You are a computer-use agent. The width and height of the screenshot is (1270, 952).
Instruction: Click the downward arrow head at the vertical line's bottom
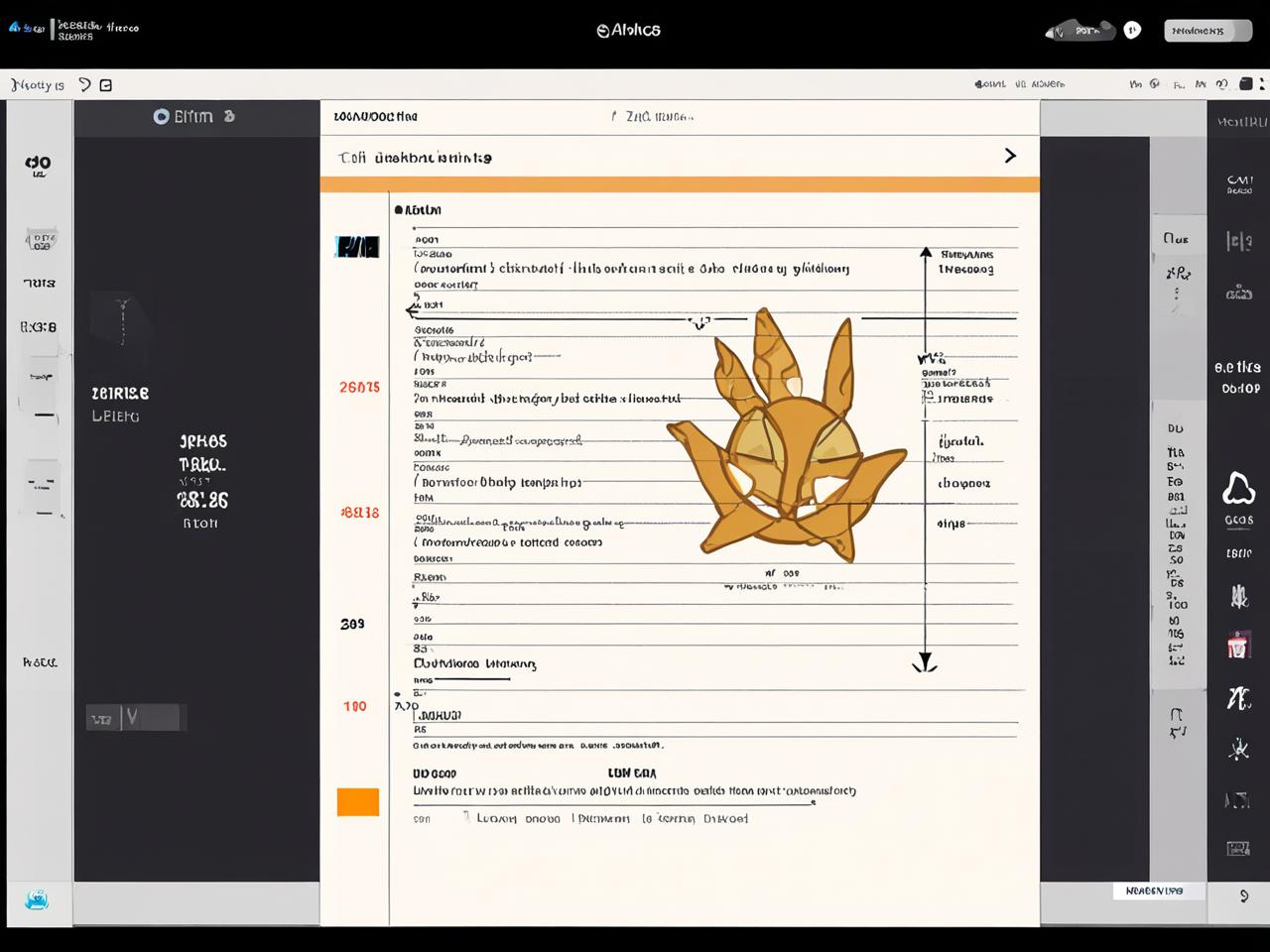(x=925, y=661)
